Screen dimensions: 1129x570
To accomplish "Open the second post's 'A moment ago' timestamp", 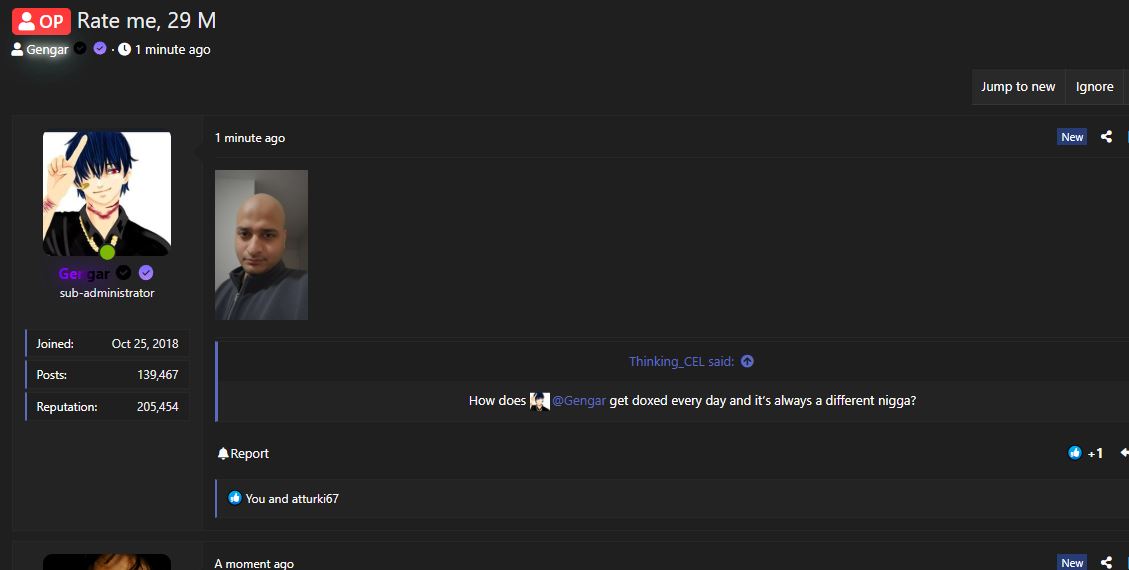I will coord(254,564).
